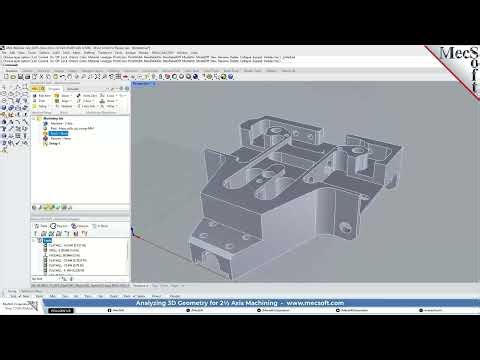Click the Machine button in Machine Setup
This screenshot has width=480, height=360.
coord(42,96)
